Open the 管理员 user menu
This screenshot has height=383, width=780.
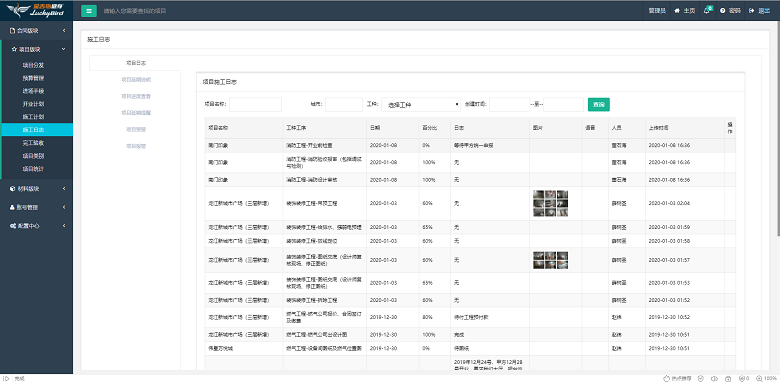pyautogui.click(x=657, y=10)
